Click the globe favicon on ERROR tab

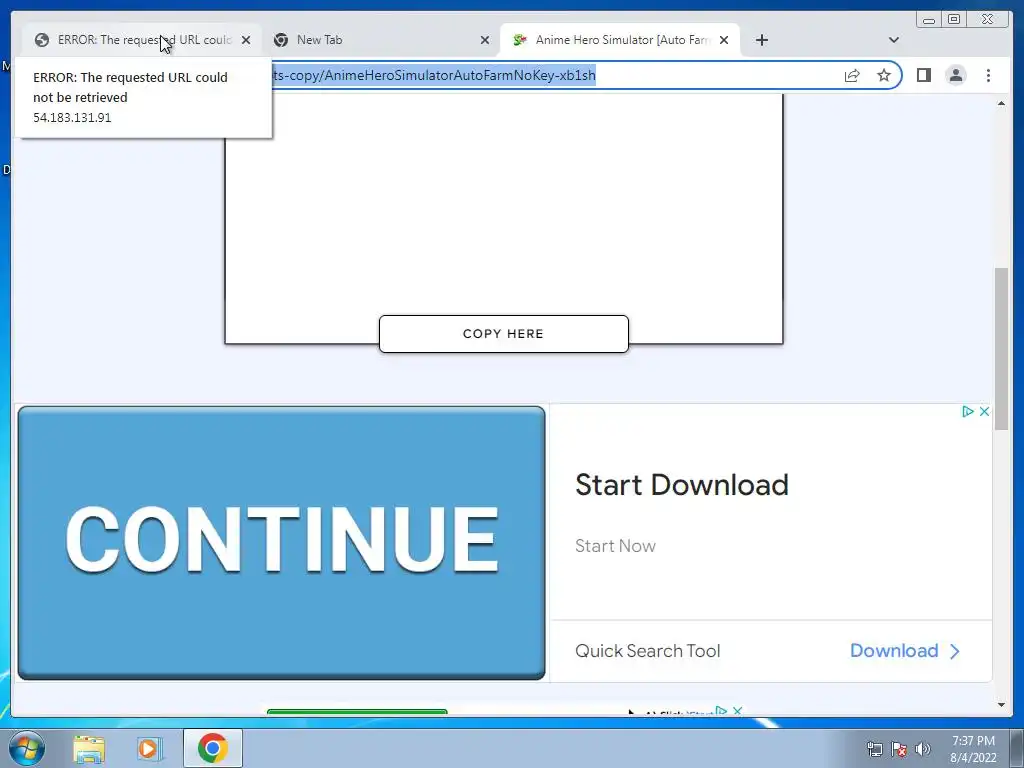point(42,40)
